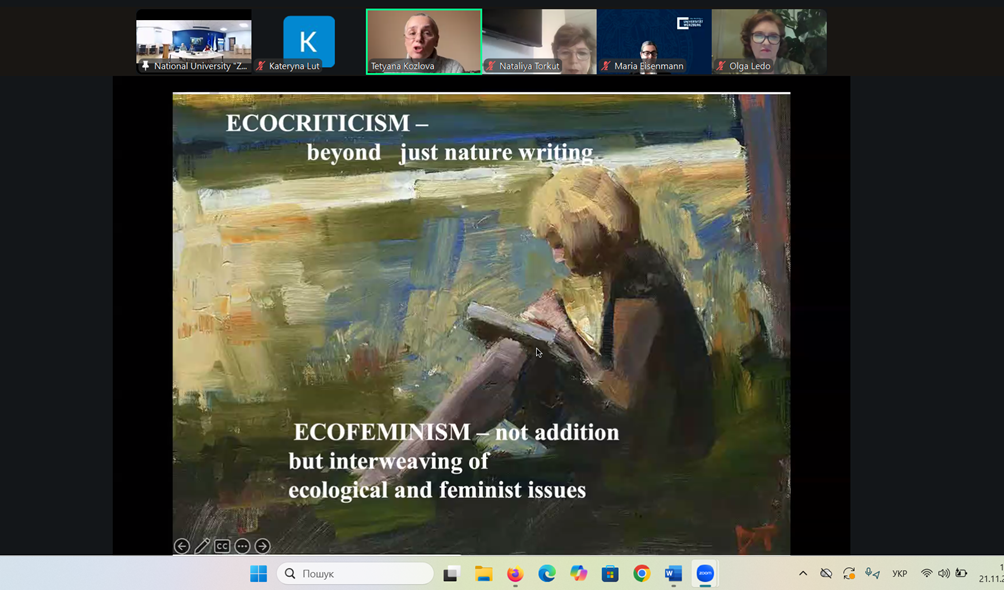Select the National University room video tile
The image size is (1004, 590).
[x=194, y=41]
